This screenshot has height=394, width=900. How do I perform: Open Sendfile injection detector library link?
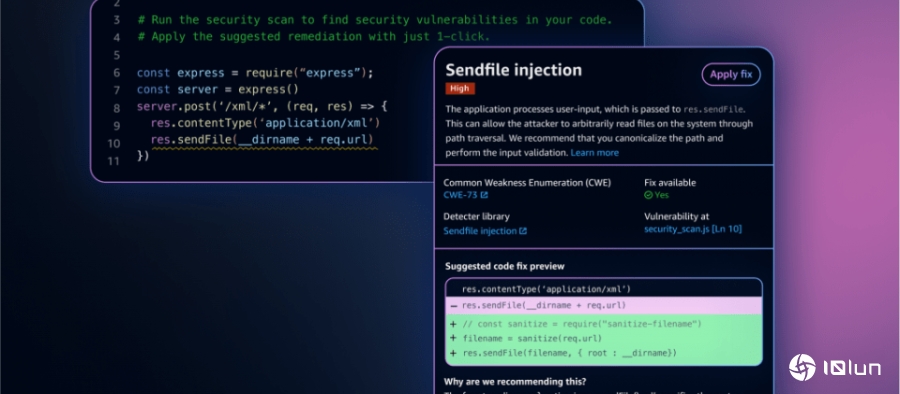pyautogui.click(x=480, y=231)
